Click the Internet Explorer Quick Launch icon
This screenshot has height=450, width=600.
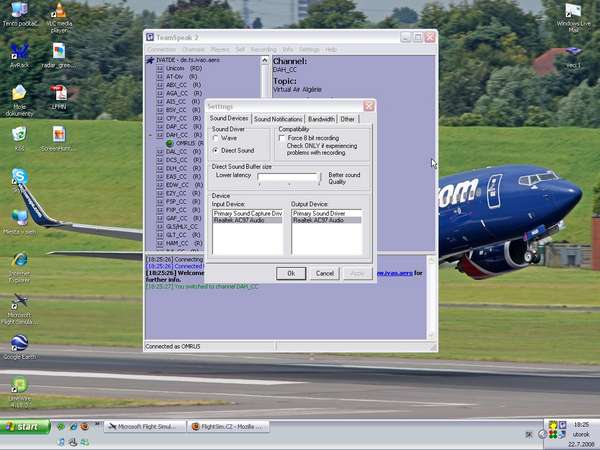[73, 426]
